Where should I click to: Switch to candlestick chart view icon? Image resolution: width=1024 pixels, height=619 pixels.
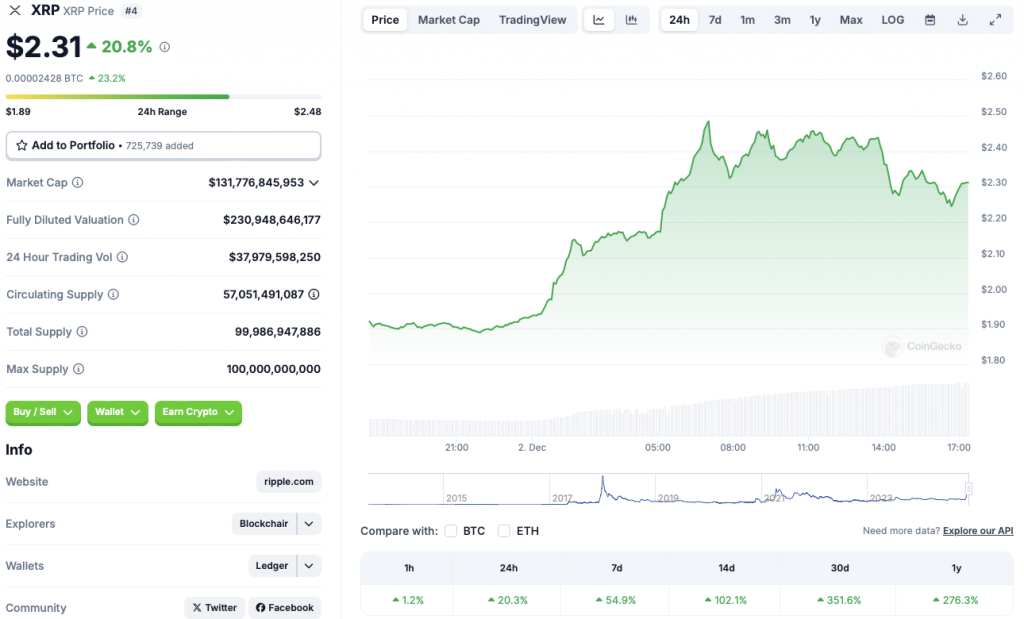[x=631, y=20]
